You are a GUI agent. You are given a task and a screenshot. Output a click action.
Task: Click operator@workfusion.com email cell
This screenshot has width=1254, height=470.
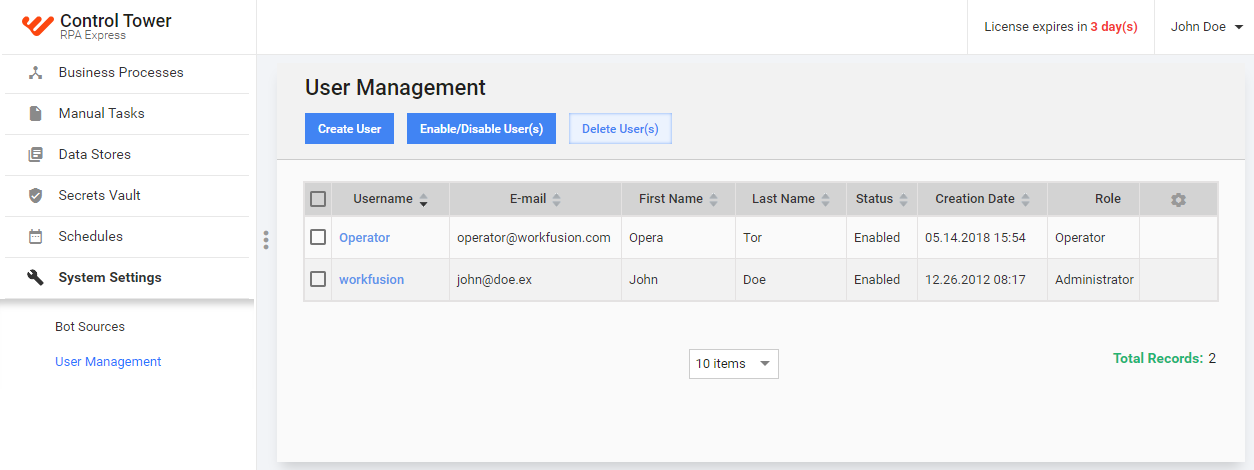[x=534, y=238]
